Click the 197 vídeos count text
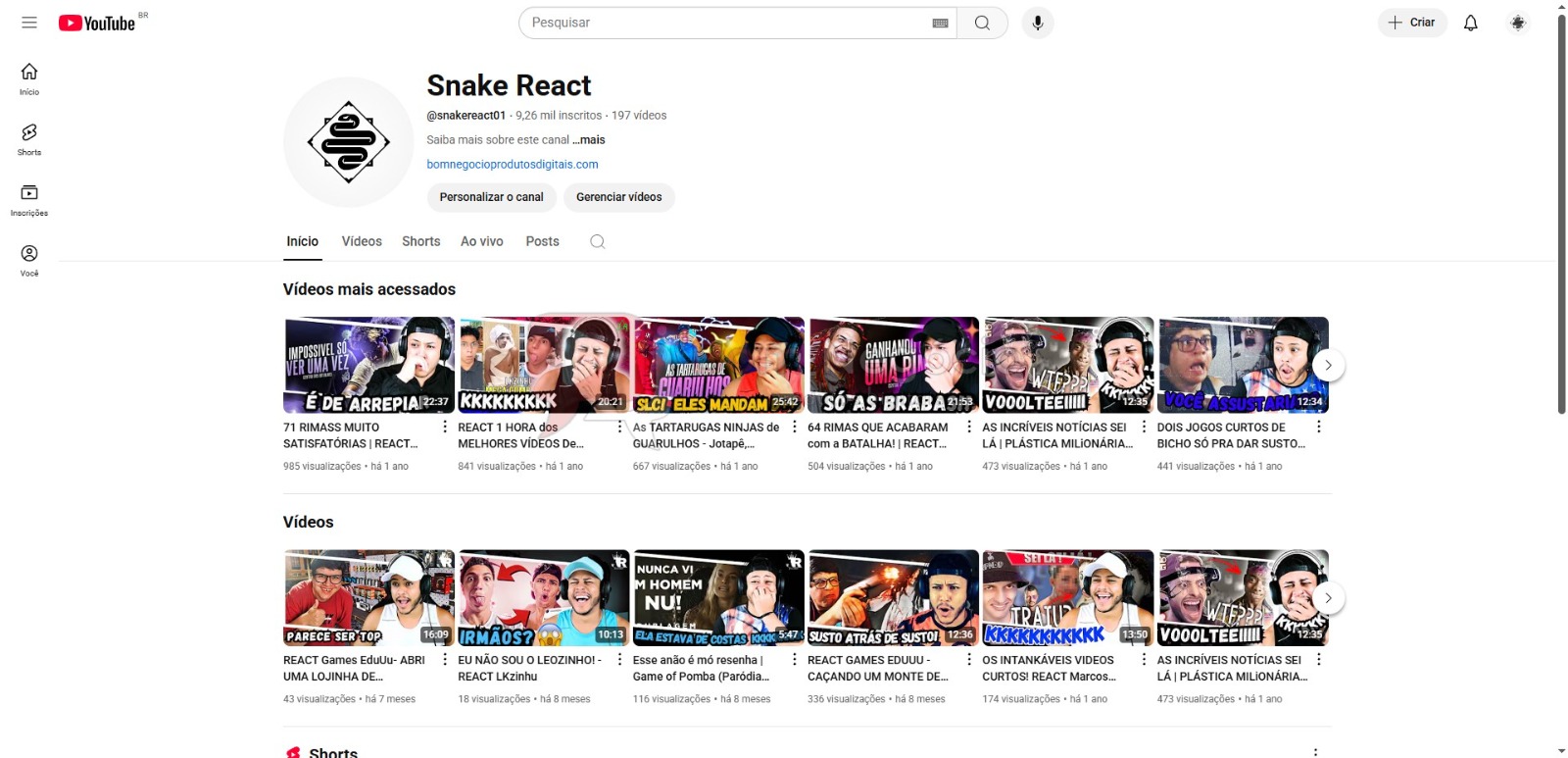This screenshot has width=1568, height=758. [x=639, y=116]
